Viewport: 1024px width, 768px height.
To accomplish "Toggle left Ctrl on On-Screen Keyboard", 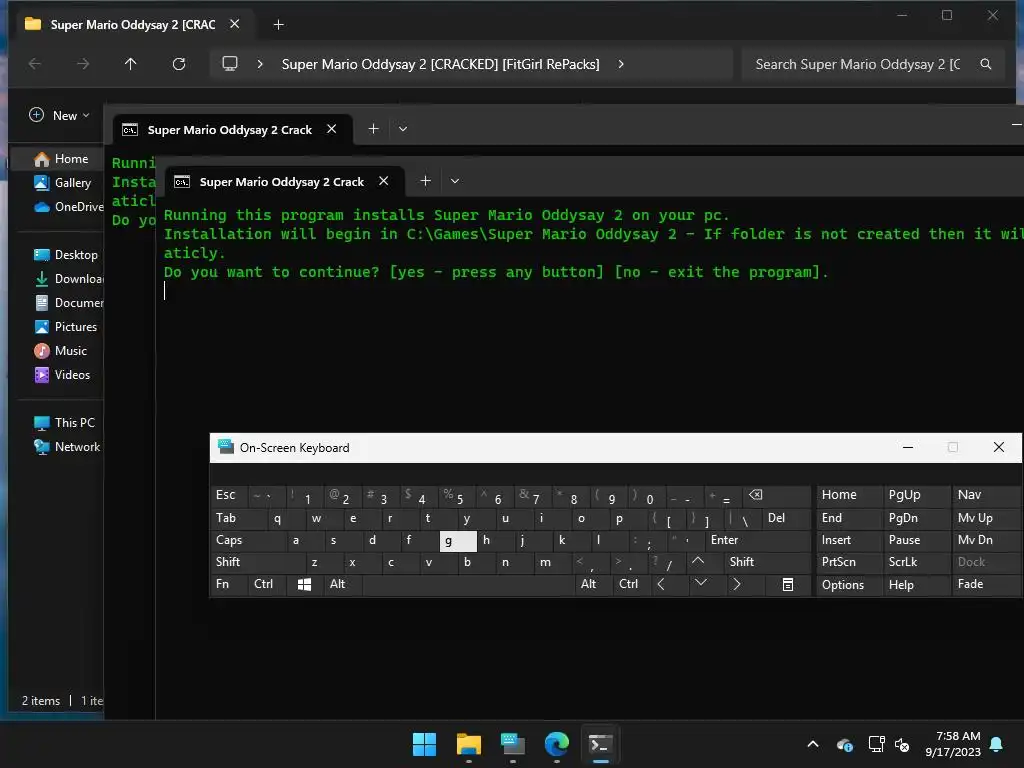I will coord(267,584).
